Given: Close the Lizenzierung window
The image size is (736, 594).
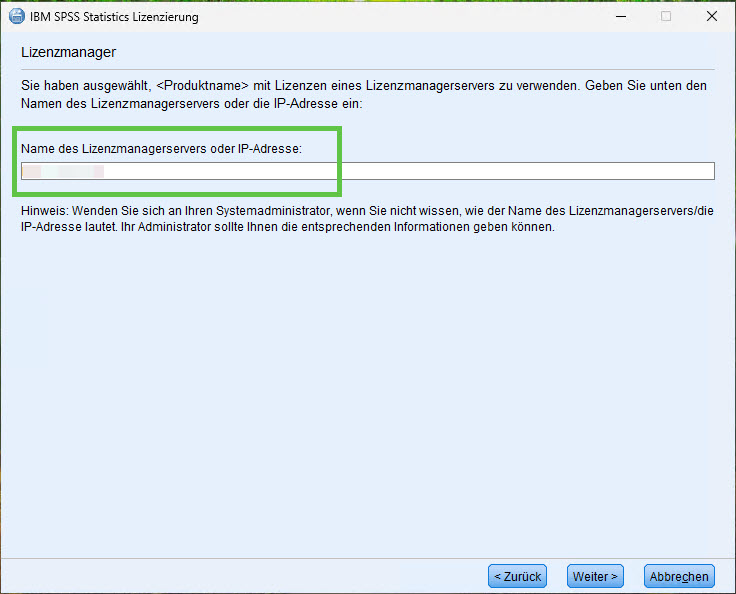Looking at the screenshot, I should click(x=711, y=16).
